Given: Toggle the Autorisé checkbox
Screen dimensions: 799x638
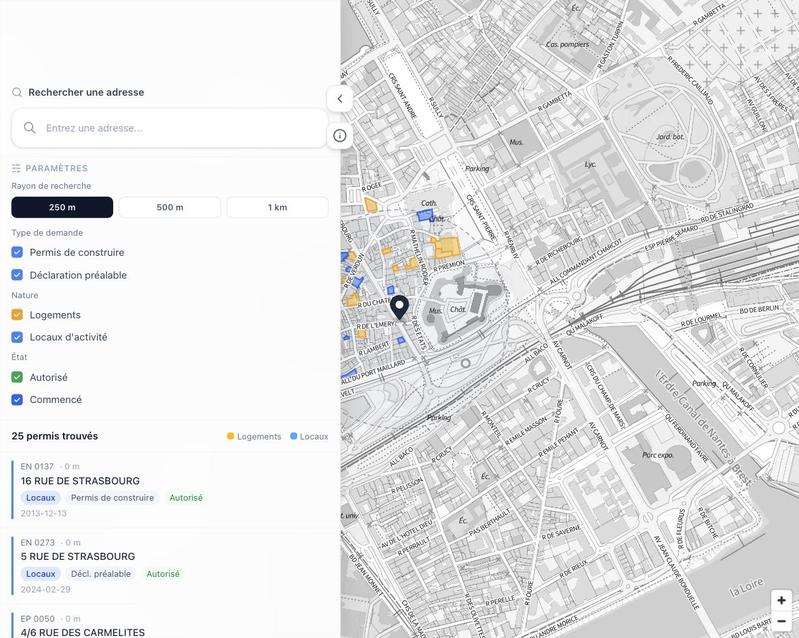Looking at the screenshot, I should click(17, 377).
